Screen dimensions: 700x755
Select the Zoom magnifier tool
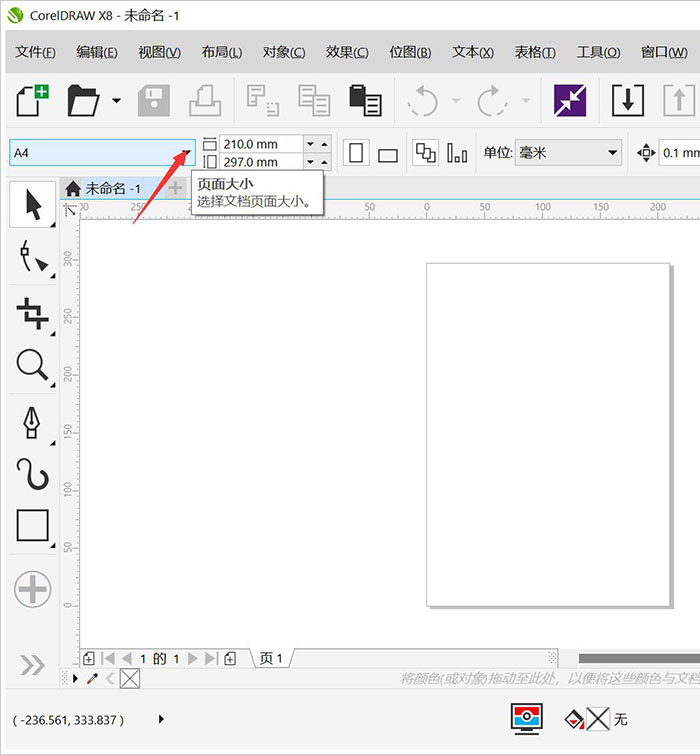click(x=33, y=366)
